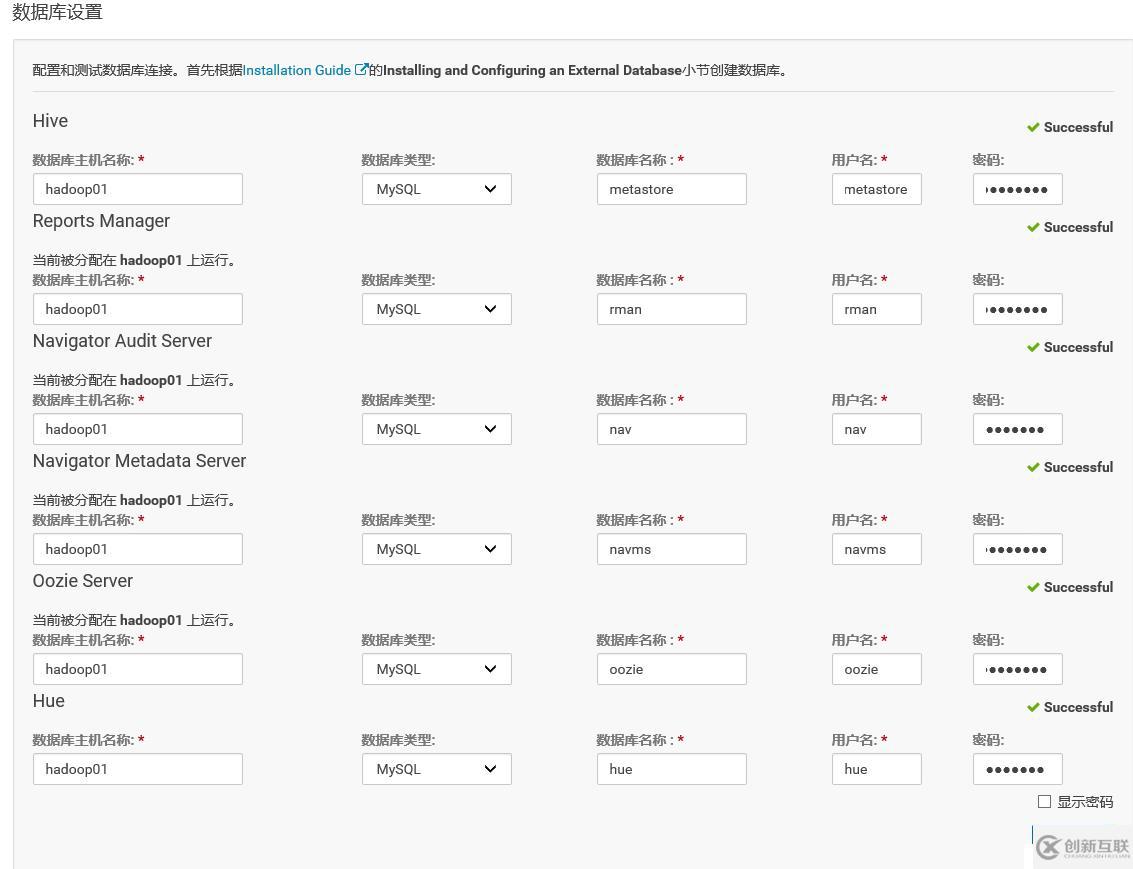Click Hue password field
The width and height of the screenshot is (1133, 869).
[1017, 769]
